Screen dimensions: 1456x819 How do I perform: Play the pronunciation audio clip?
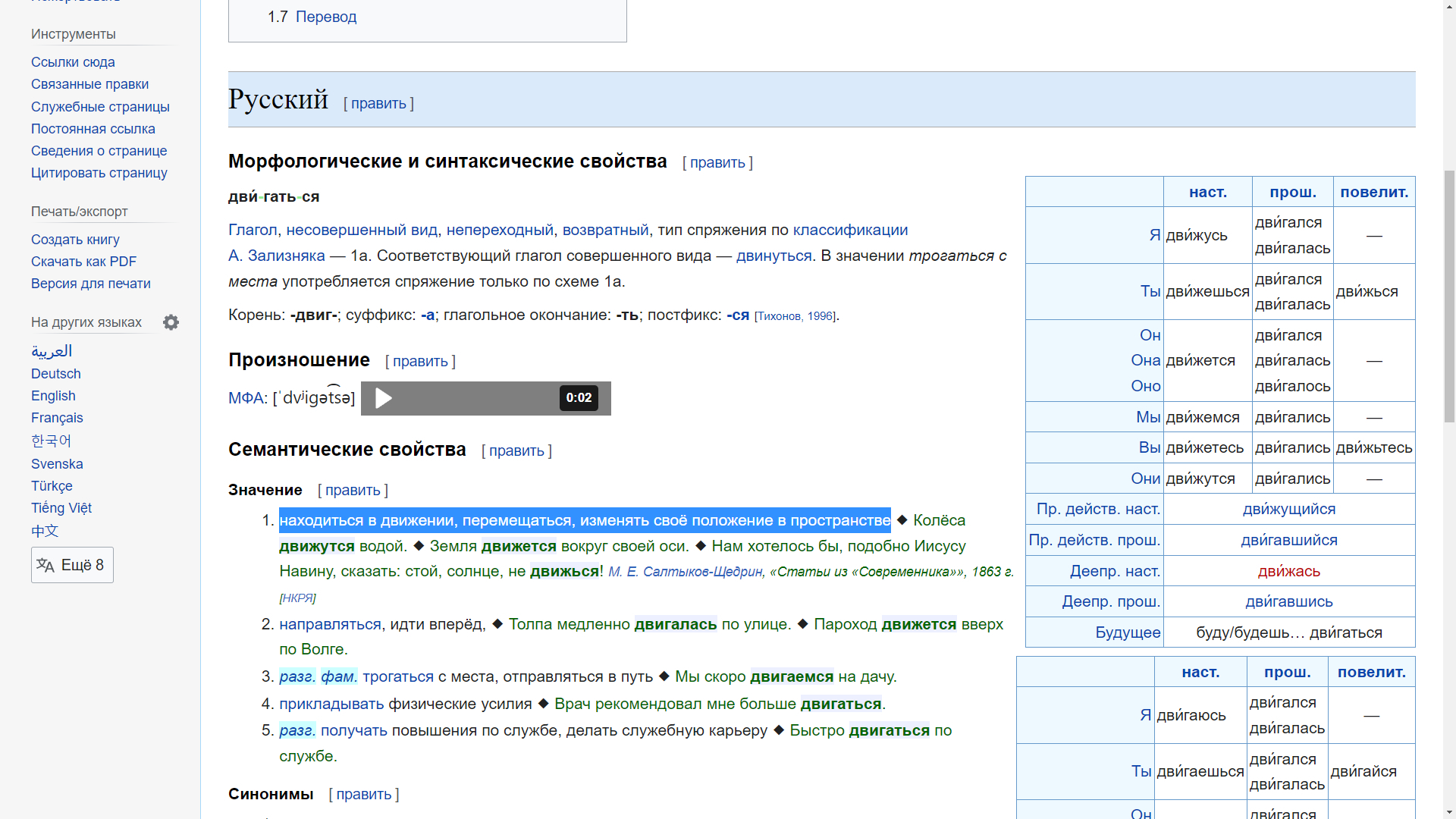click(384, 398)
